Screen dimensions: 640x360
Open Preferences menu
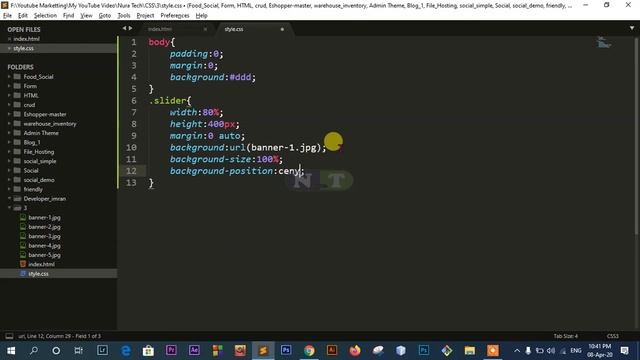[x=175, y=16]
